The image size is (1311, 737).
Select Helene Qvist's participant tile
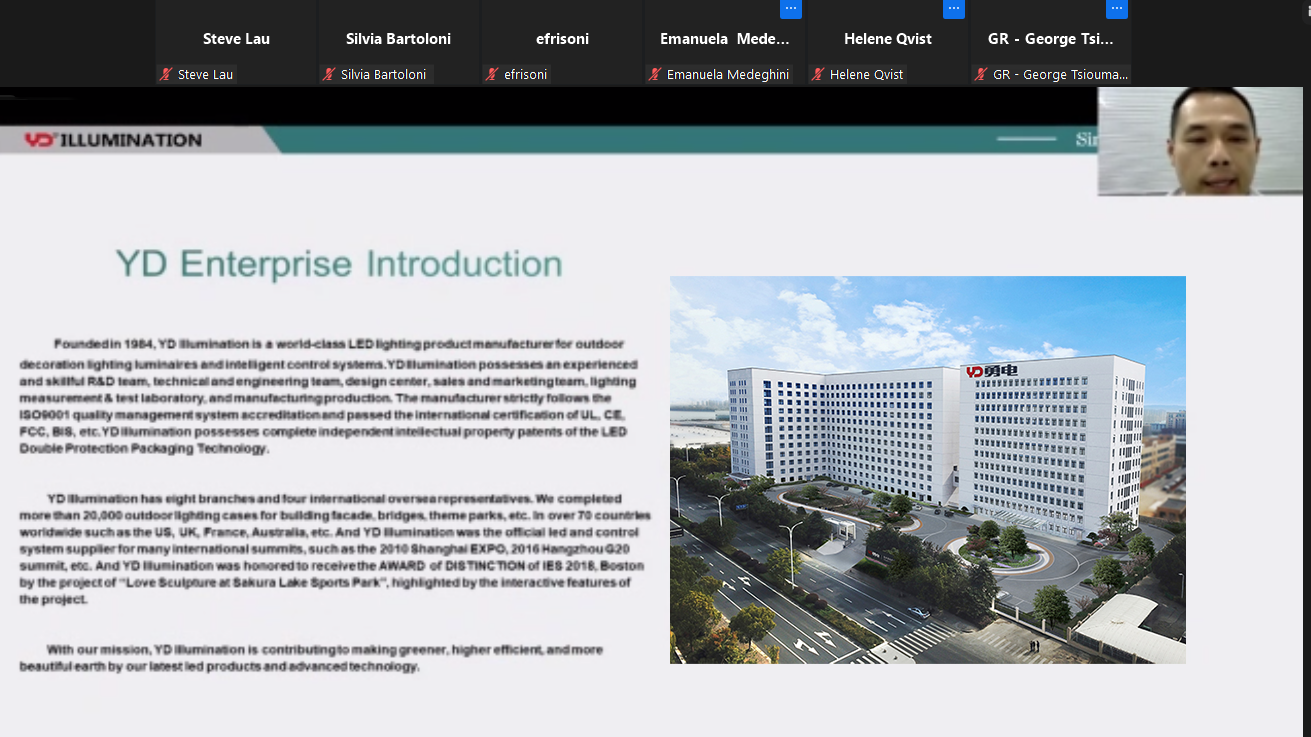pyautogui.click(x=887, y=39)
